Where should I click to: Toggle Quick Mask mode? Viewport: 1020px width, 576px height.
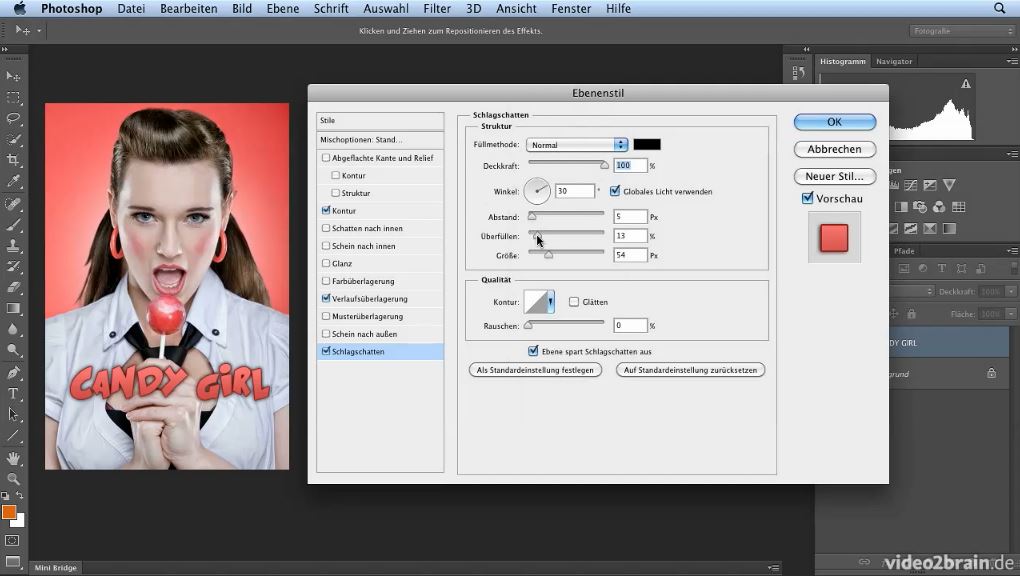point(12,540)
